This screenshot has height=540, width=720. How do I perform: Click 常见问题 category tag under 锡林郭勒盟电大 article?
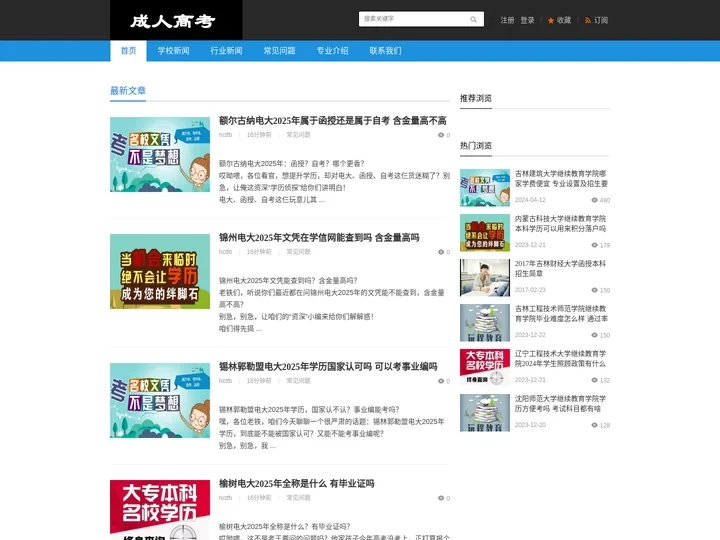(298, 381)
